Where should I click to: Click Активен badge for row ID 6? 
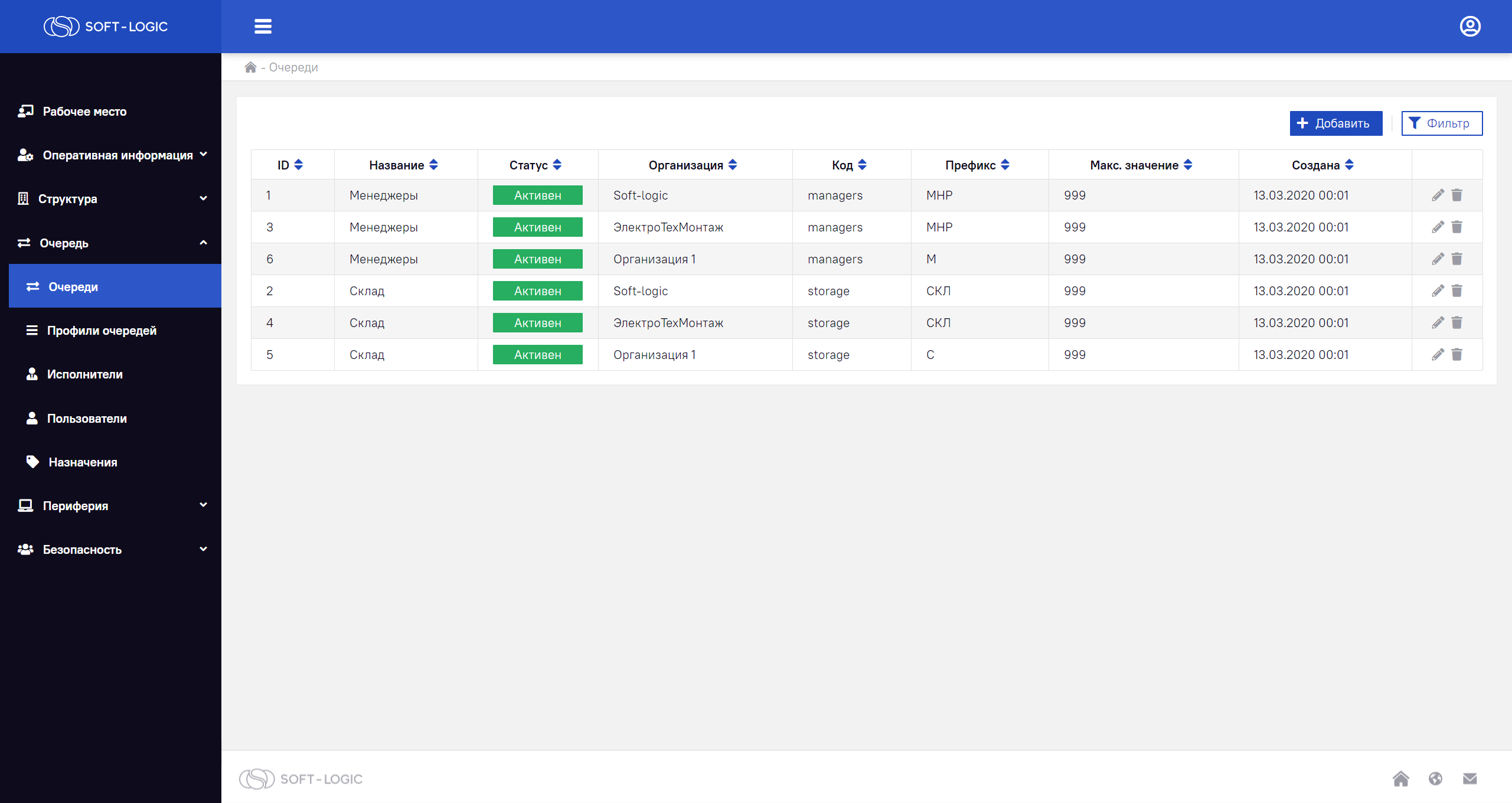click(x=537, y=259)
